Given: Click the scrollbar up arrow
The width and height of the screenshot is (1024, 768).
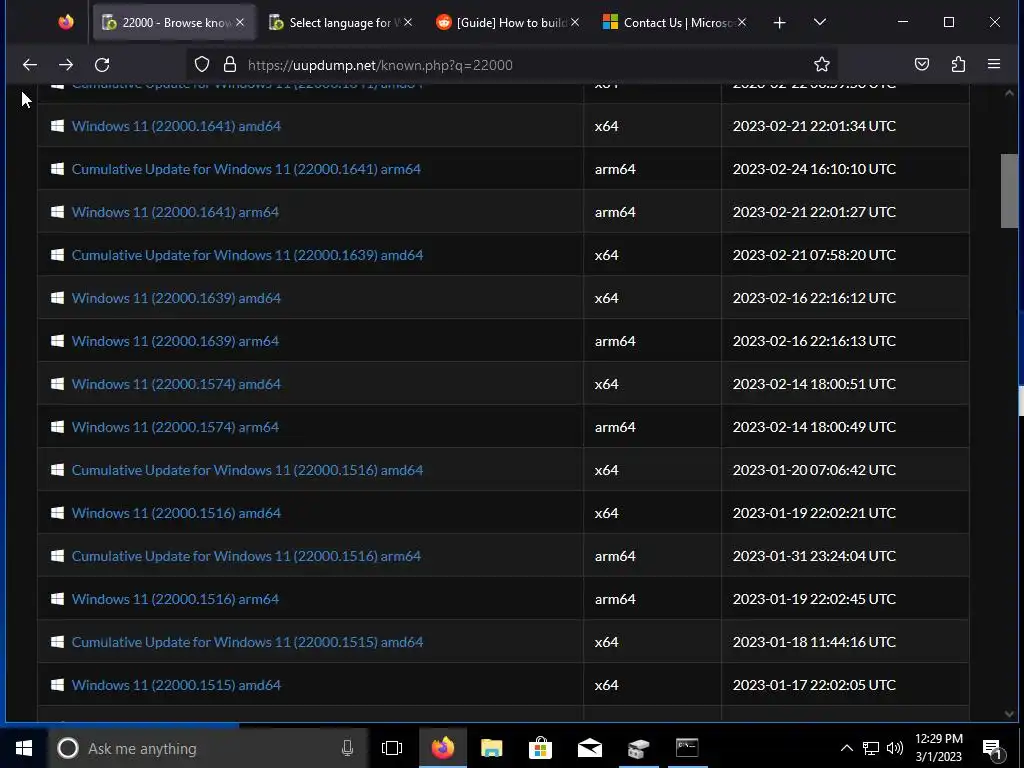Looking at the screenshot, I should 1009,93.
